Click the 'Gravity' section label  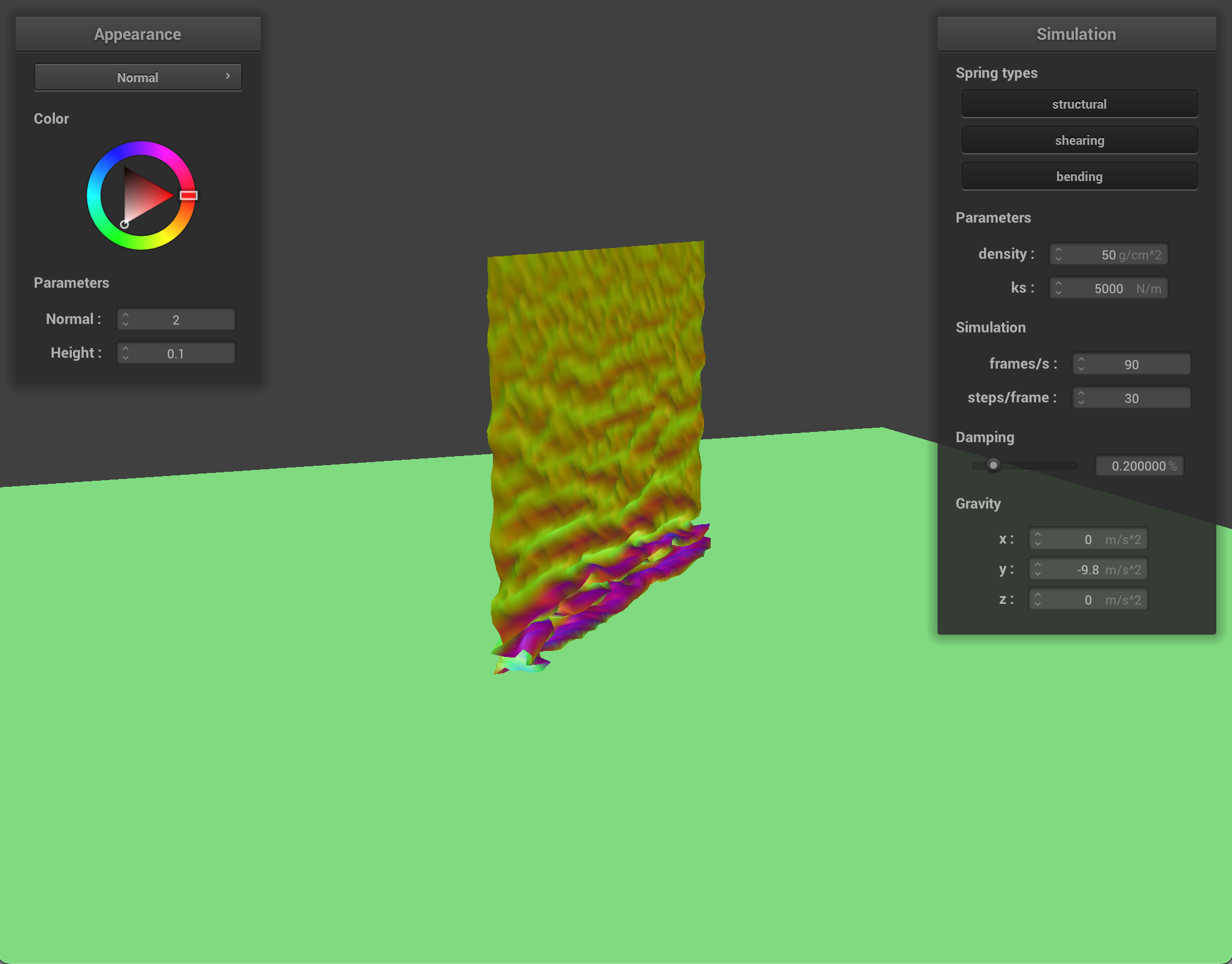pyautogui.click(x=978, y=503)
